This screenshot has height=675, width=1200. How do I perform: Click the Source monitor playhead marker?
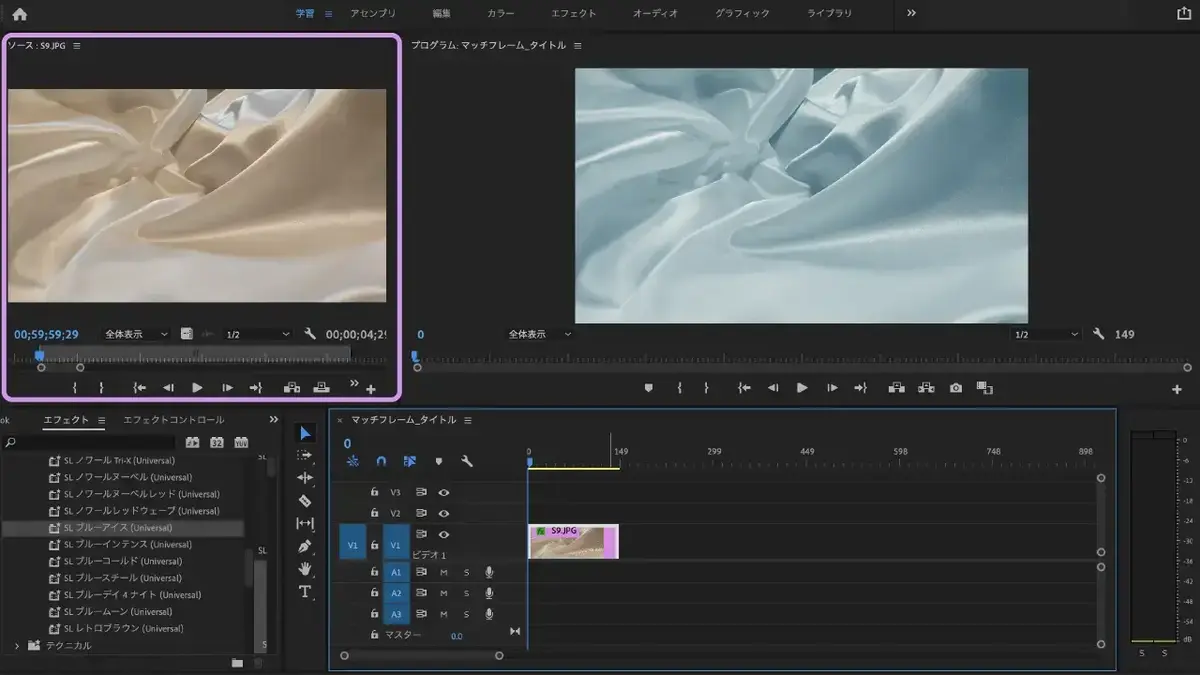click(40, 354)
